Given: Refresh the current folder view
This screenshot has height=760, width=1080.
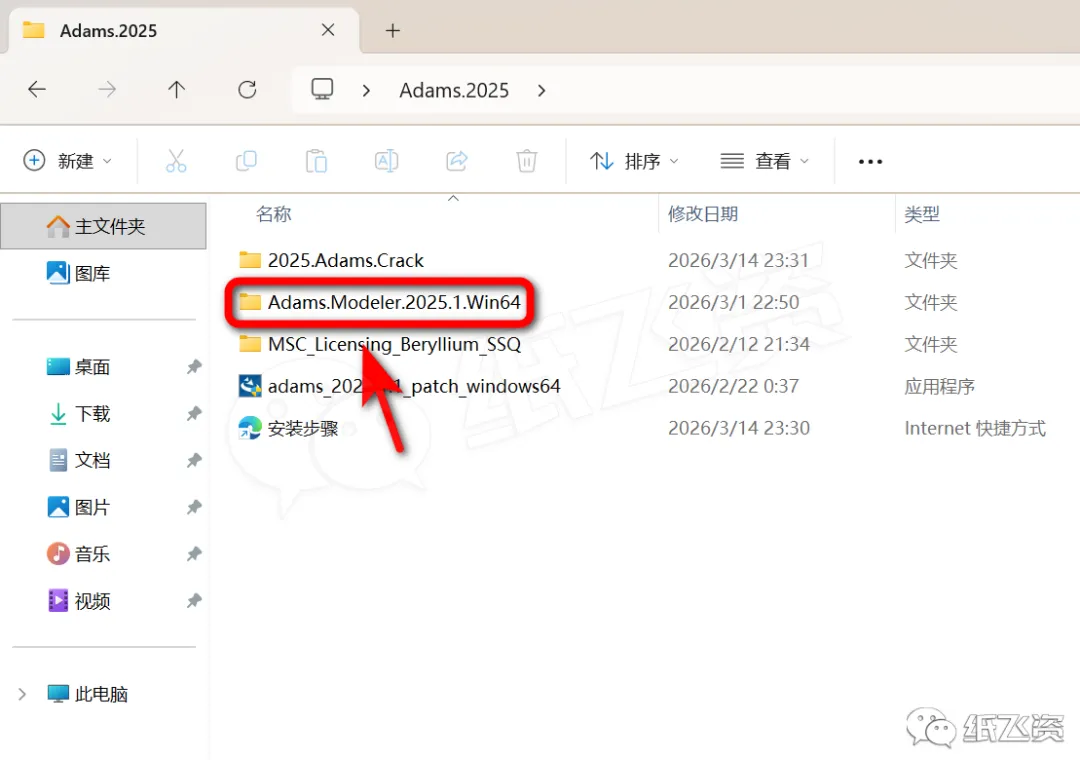Looking at the screenshot, I should point(247,90).
